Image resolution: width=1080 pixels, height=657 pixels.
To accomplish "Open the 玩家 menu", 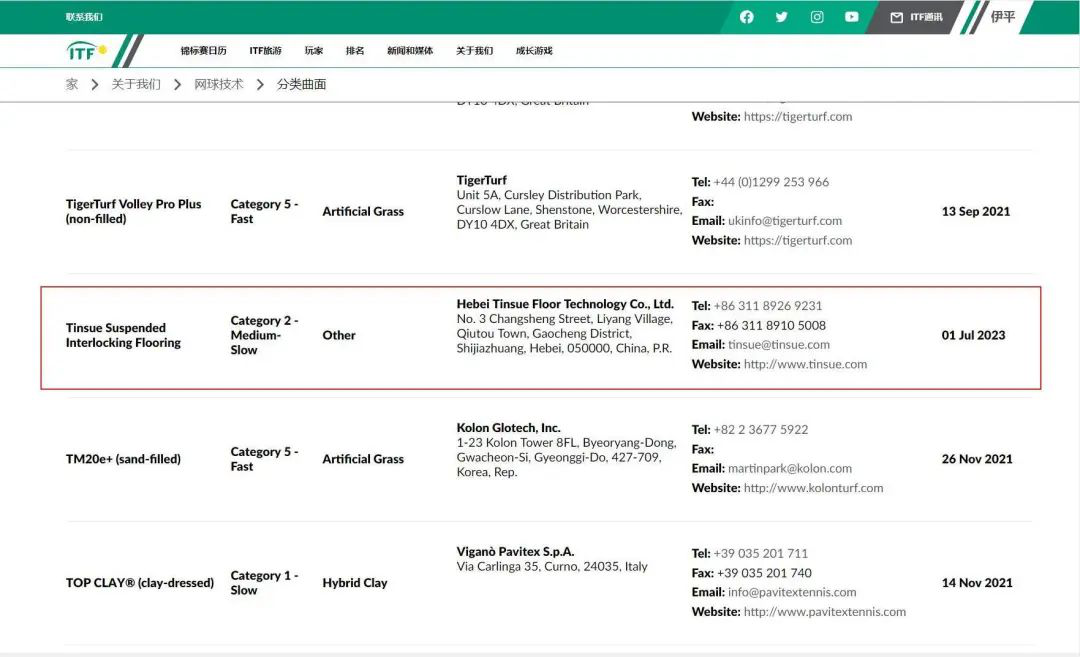I will click(313, 50).
